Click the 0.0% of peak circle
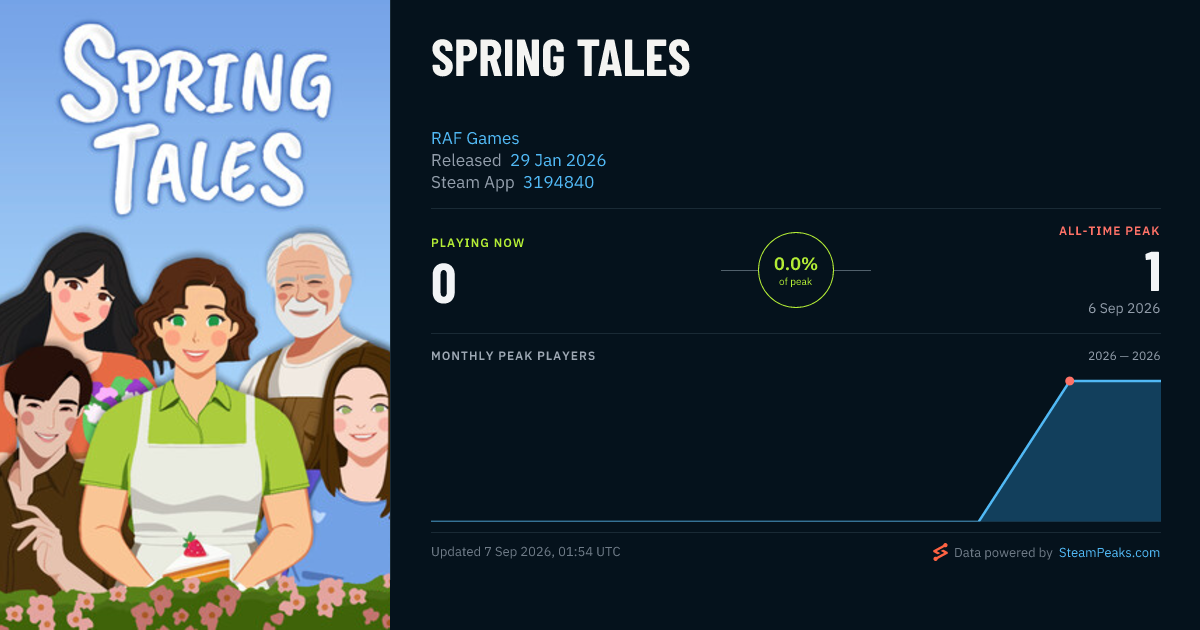 796,270
